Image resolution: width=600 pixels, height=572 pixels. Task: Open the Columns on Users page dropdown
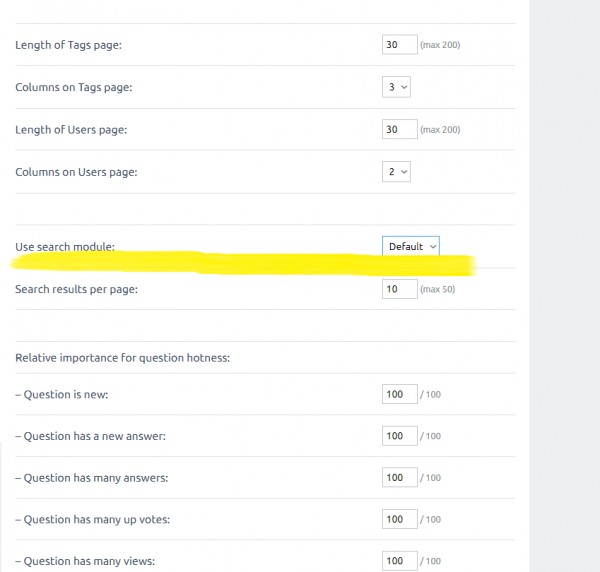(x=398, y=171)
